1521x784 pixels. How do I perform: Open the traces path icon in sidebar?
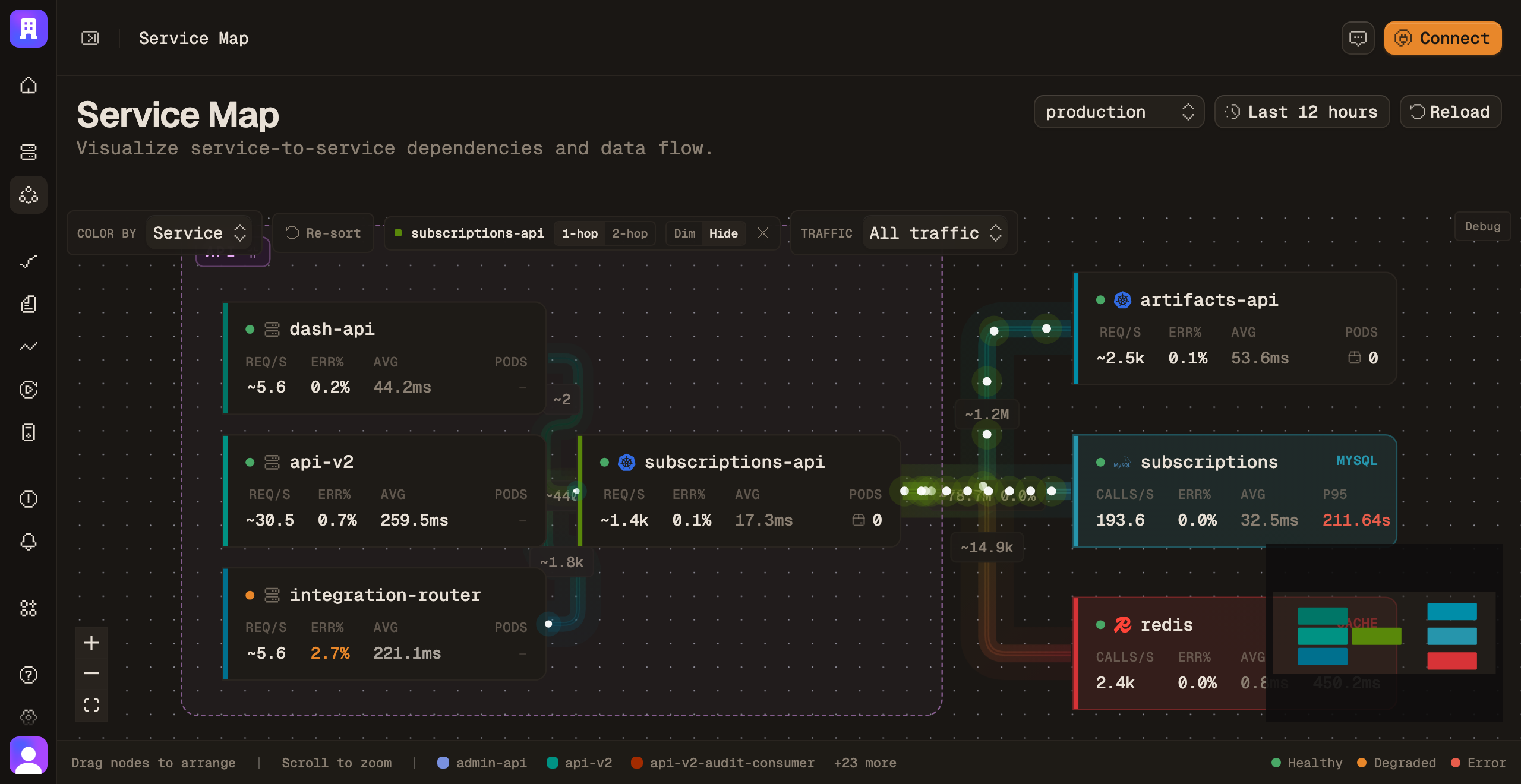[29, 261]
